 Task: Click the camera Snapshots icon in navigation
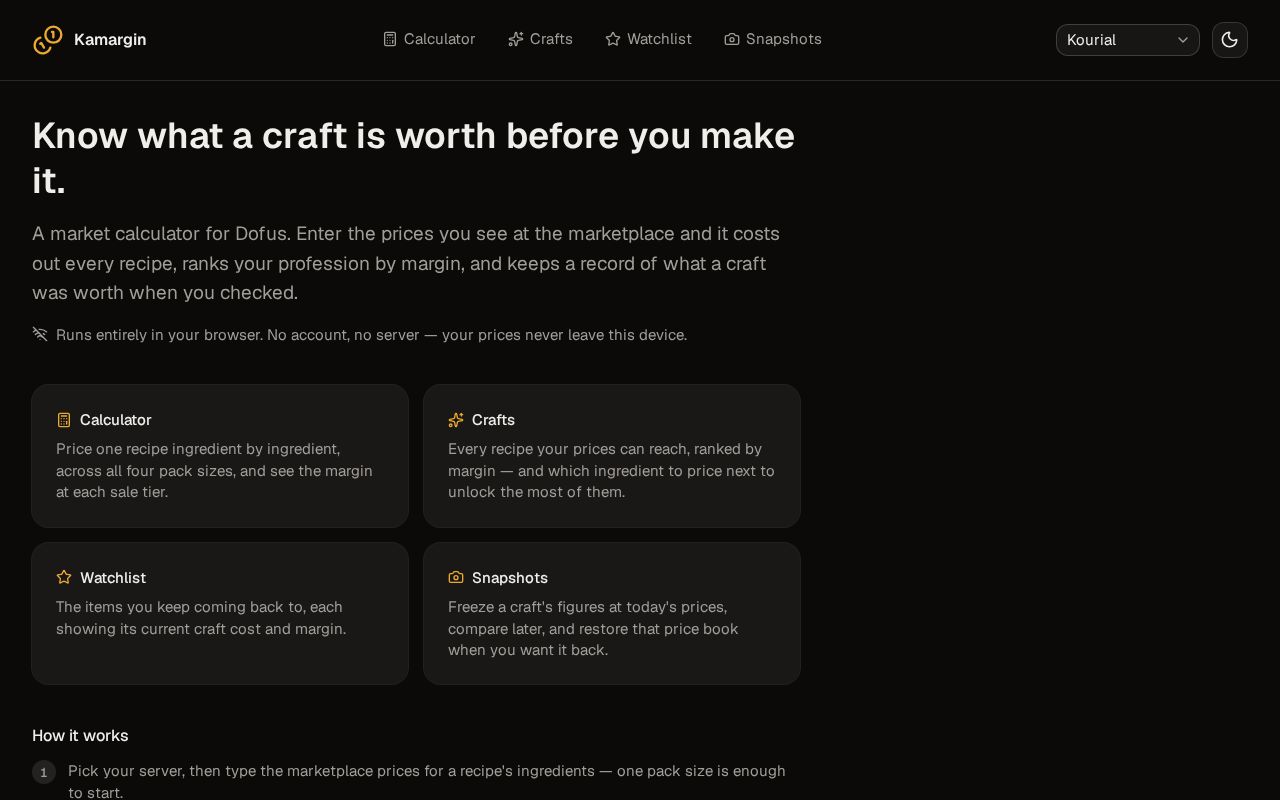point(732,39)
